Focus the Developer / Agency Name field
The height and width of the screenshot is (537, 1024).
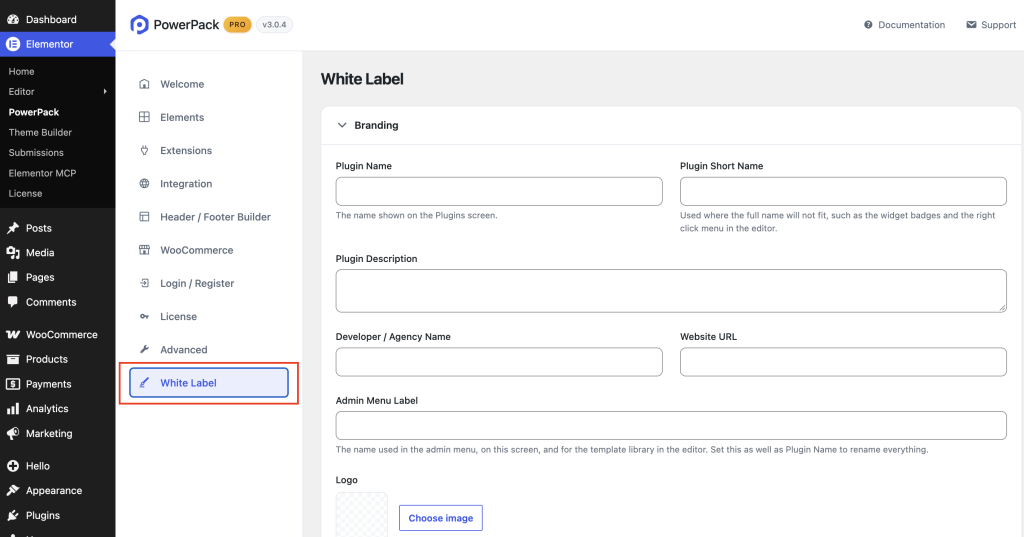tap(499, 362)
